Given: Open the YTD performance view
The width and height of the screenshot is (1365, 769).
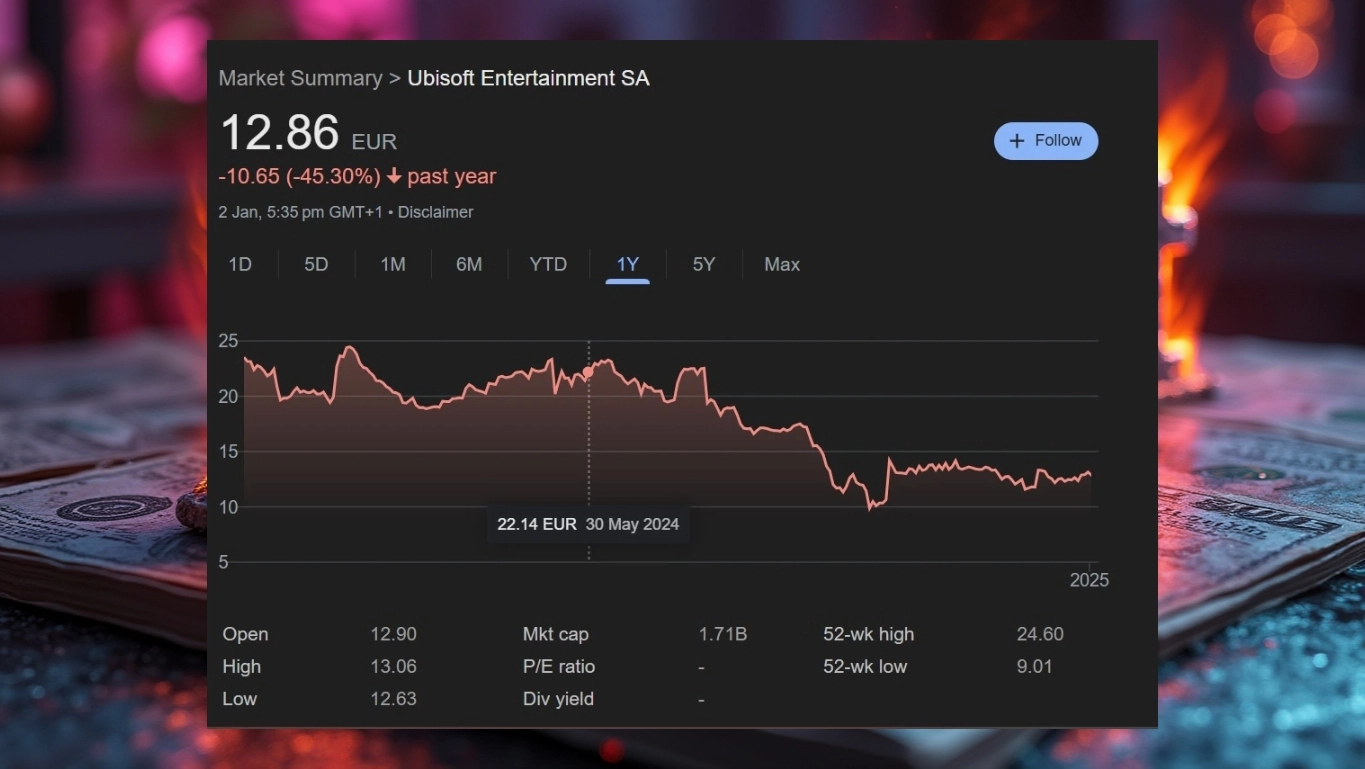Looking at the screenshot, I should click(547, 264).
